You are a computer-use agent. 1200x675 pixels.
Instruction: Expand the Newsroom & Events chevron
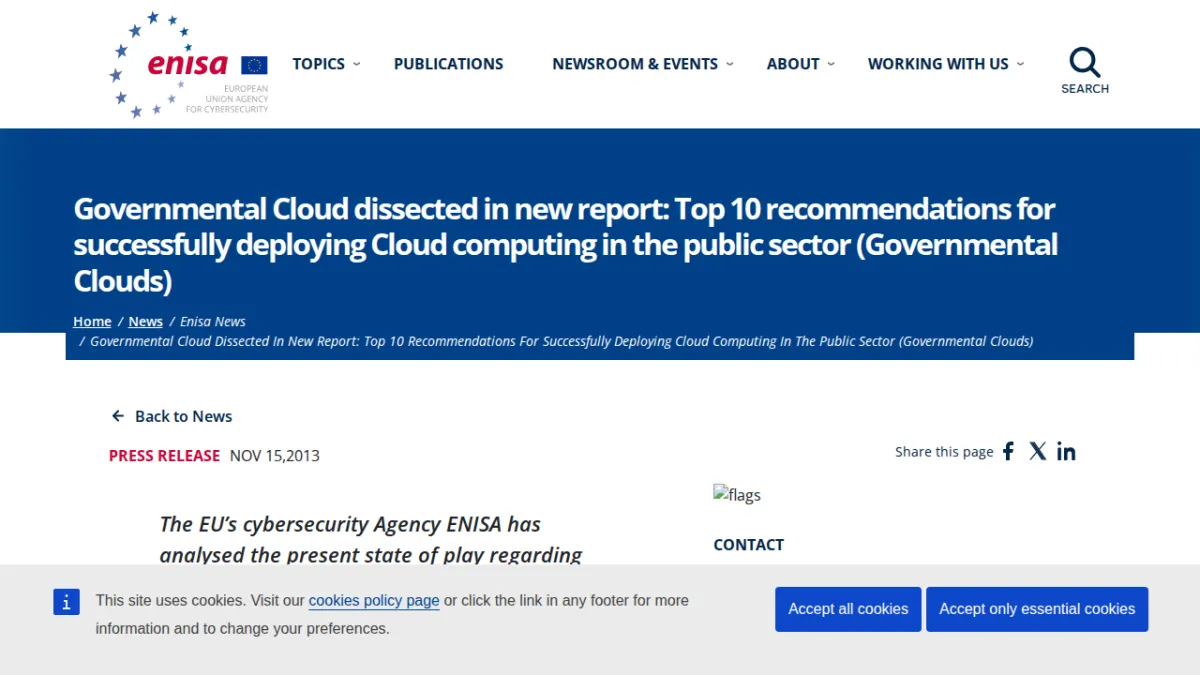[730, 64]
